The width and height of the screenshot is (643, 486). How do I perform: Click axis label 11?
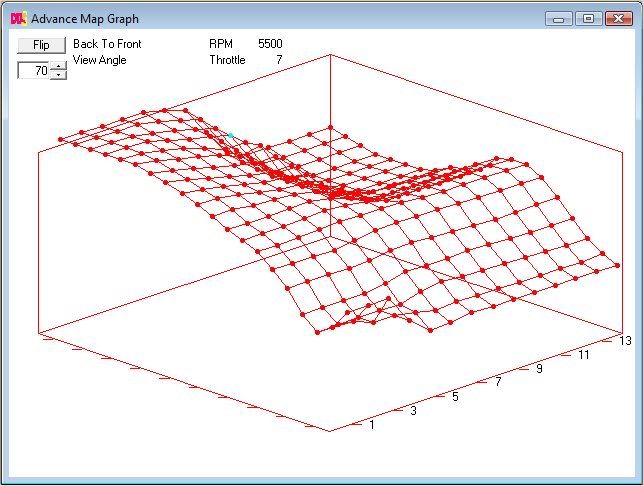[x=584, y=355]
